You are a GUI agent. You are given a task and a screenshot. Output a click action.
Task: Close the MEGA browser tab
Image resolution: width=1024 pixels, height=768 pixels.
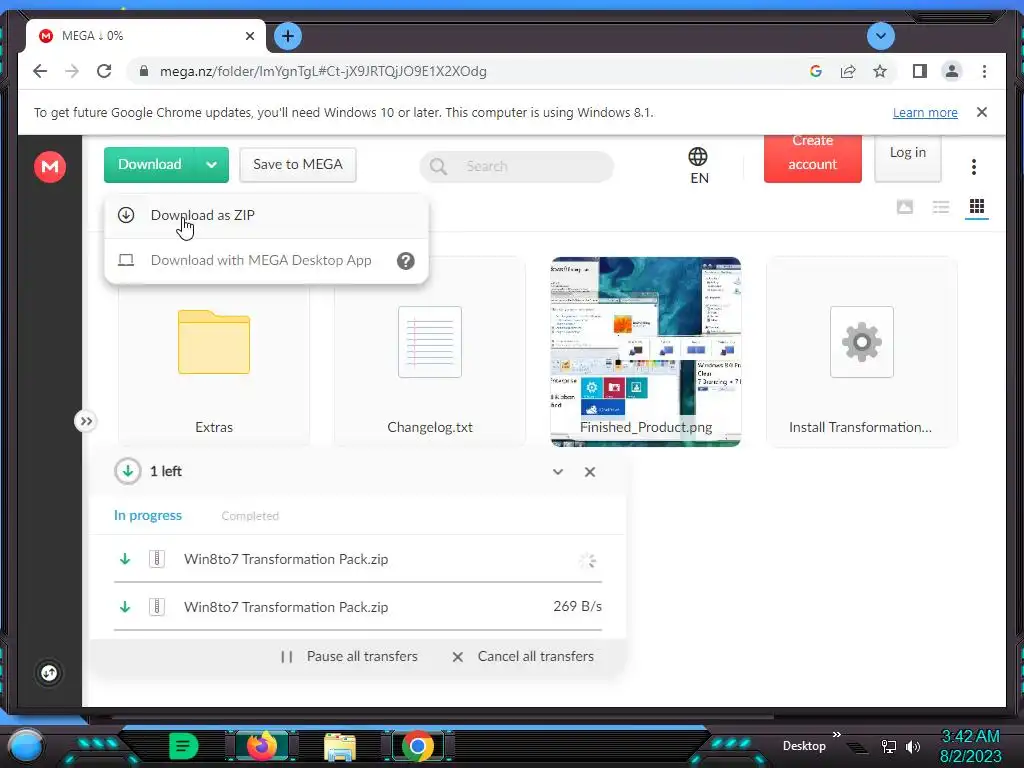point(249,36)
